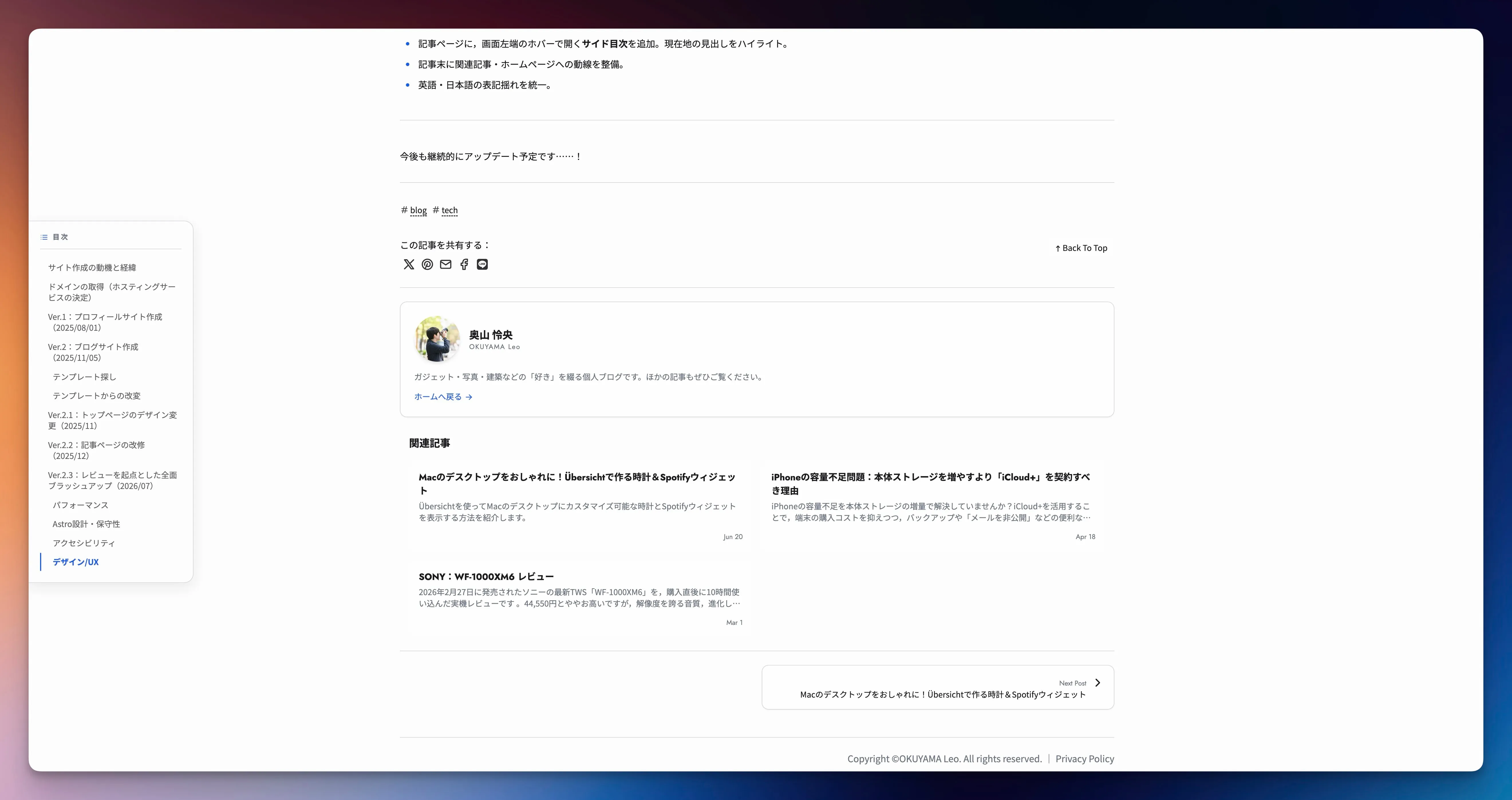Jump to Ver.2.3 全面ブラッシュアップ in TOC
This screenshot has width=1512, height=800.
click(112, 480)
